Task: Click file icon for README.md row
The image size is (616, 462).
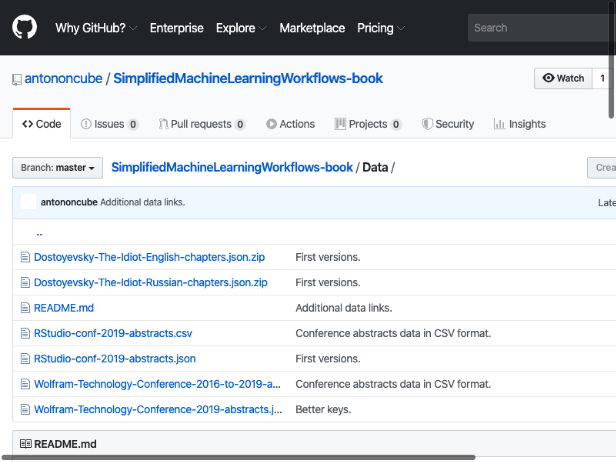Action: pyautogui.click(x=26, y=308)
